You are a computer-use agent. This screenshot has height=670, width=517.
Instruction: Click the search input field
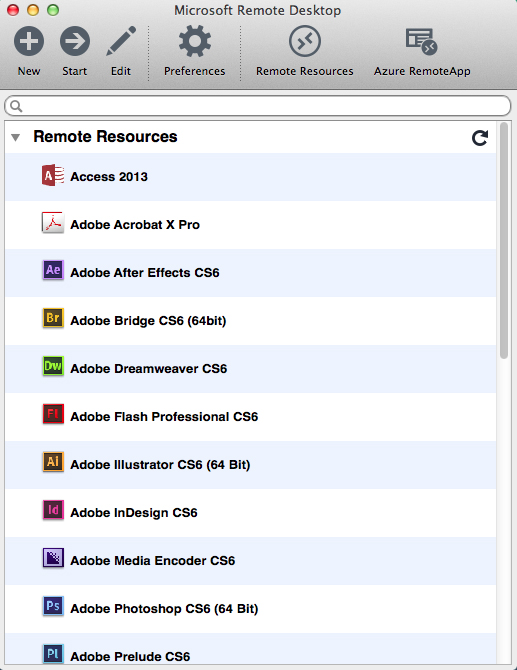tap(258, 106)
